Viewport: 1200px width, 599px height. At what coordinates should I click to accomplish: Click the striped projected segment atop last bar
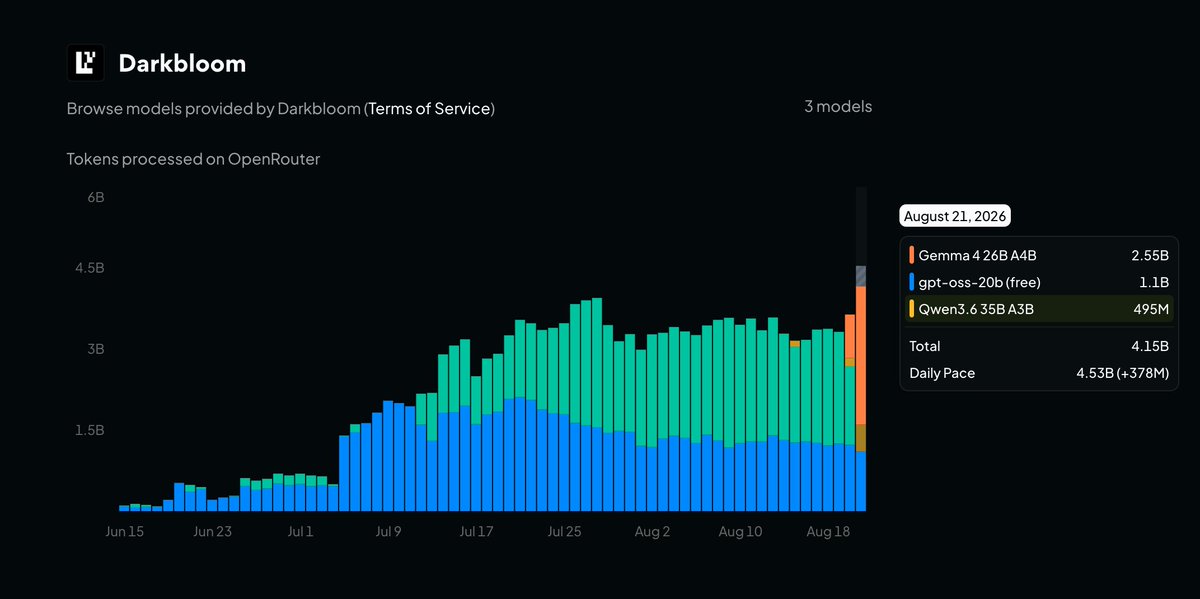point(860,277)
